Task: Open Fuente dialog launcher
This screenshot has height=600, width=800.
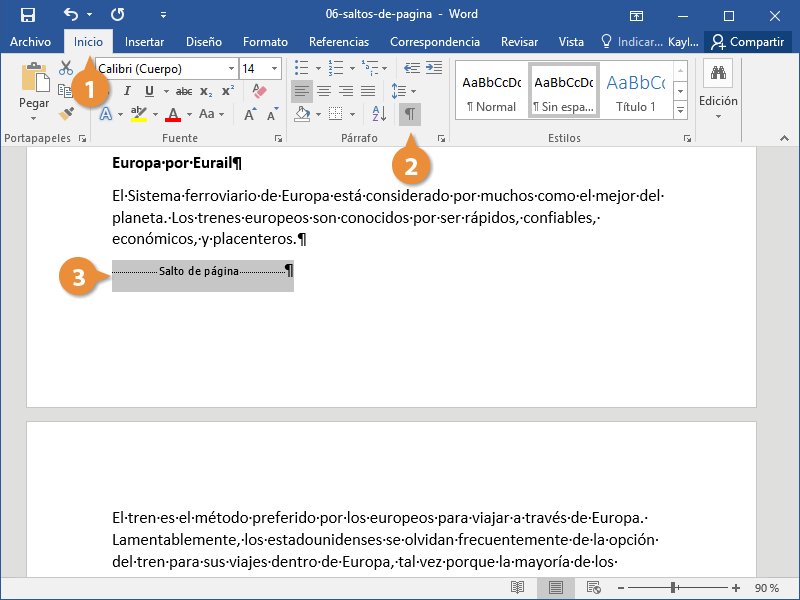Action: click(x=278, y=138)
